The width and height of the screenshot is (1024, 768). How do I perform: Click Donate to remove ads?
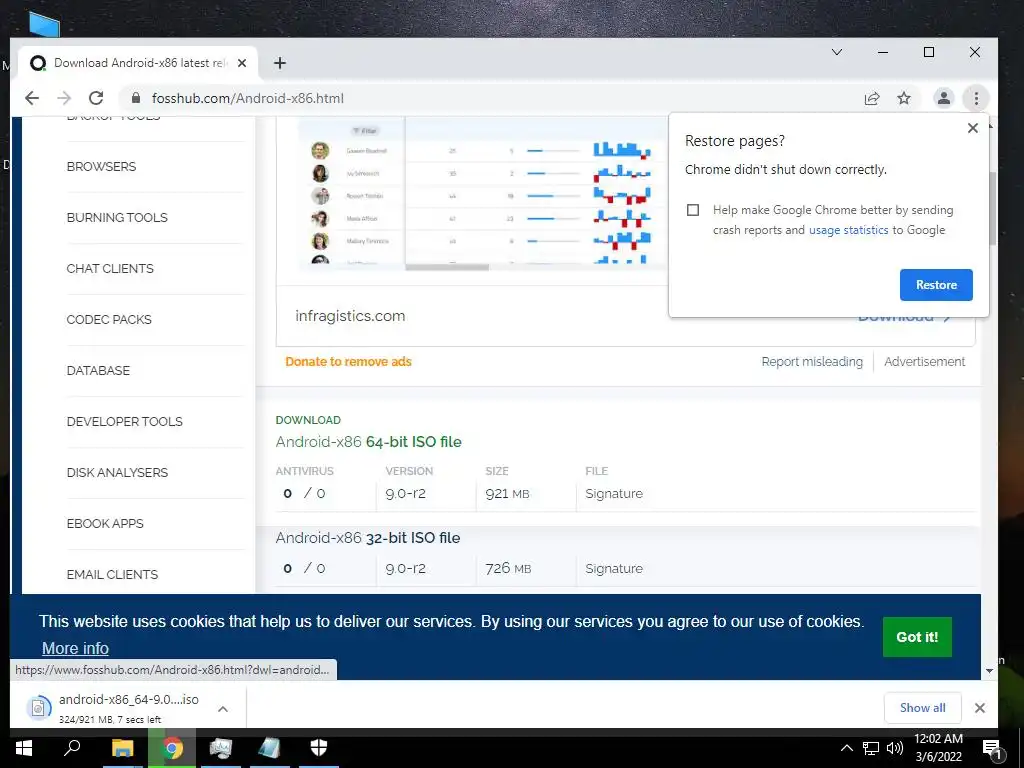coord(348,361)
